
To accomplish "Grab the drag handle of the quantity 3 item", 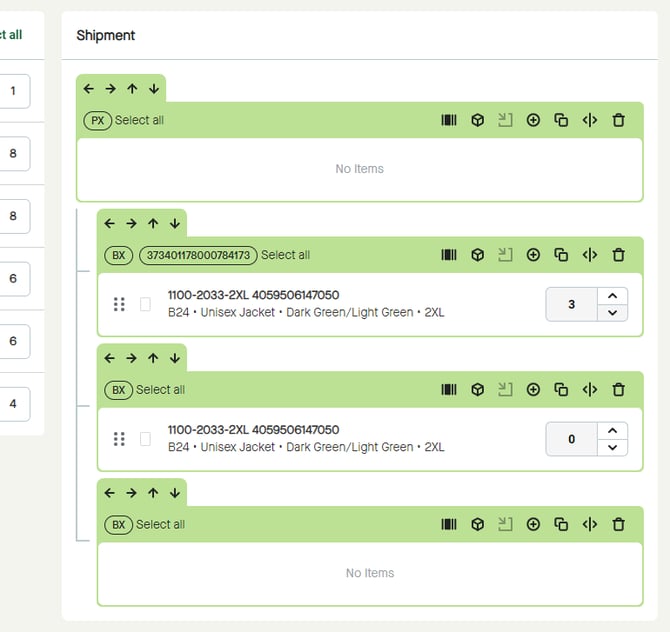I will (x=119, y=304).
